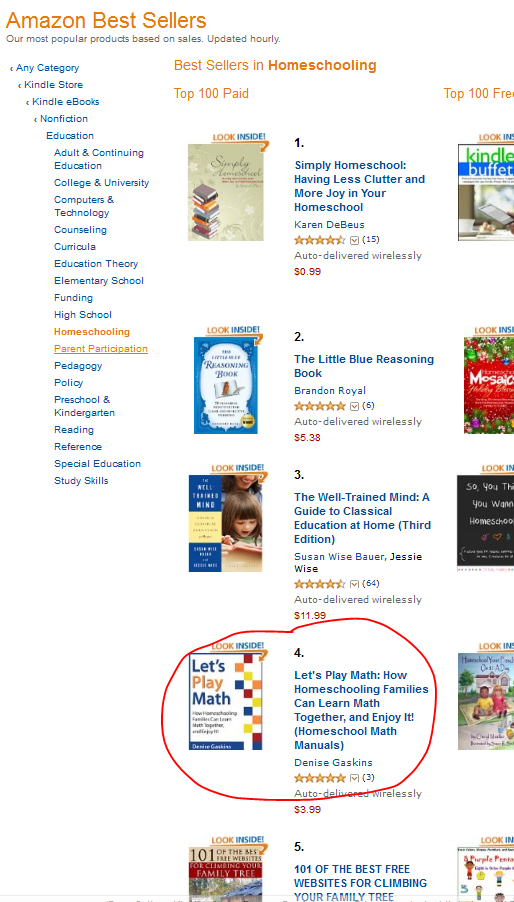Click Let's Play Math book cover
514x902 pixels.
point(225,701)
